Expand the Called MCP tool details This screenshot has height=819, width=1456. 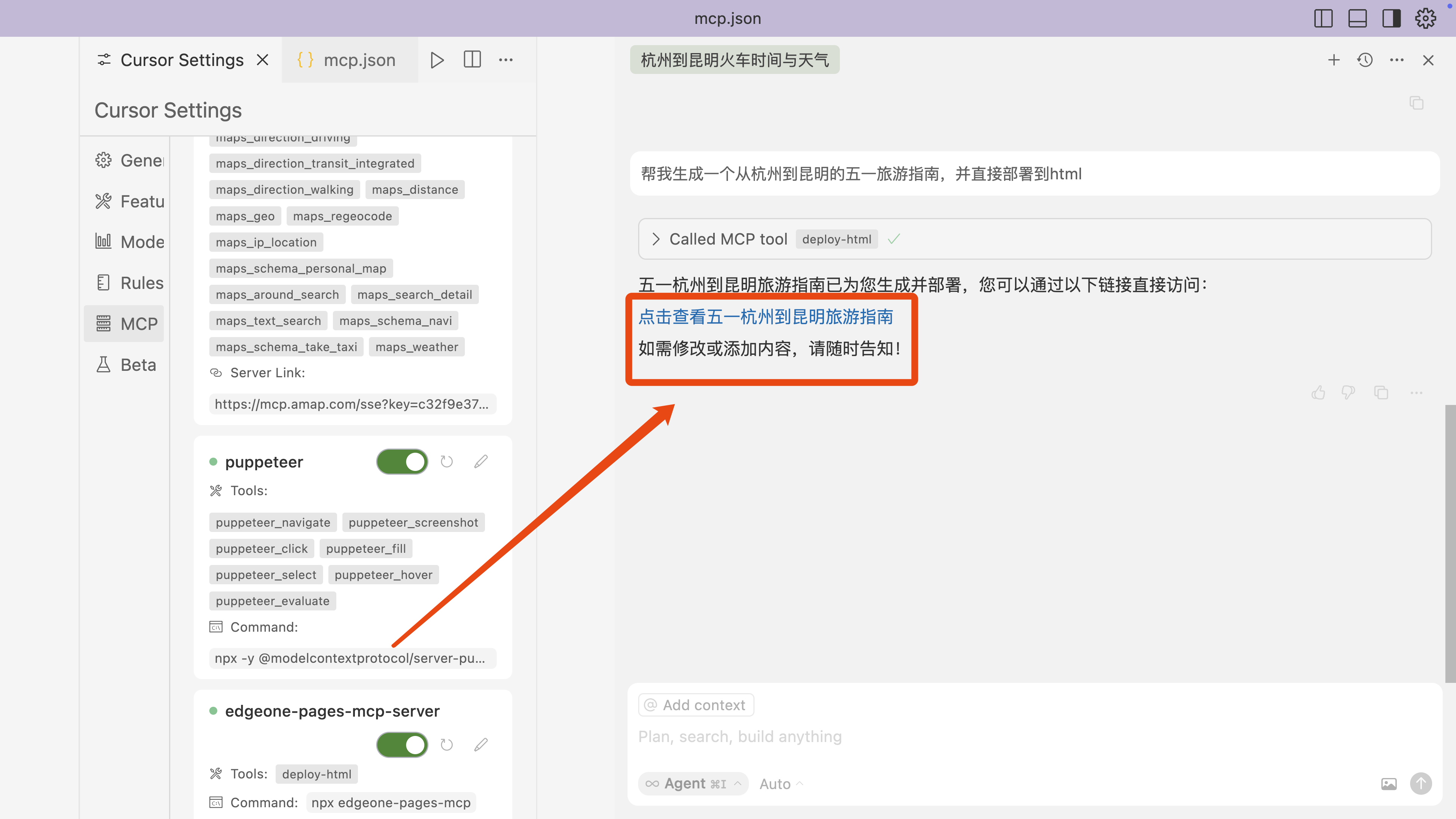(656, 239)
